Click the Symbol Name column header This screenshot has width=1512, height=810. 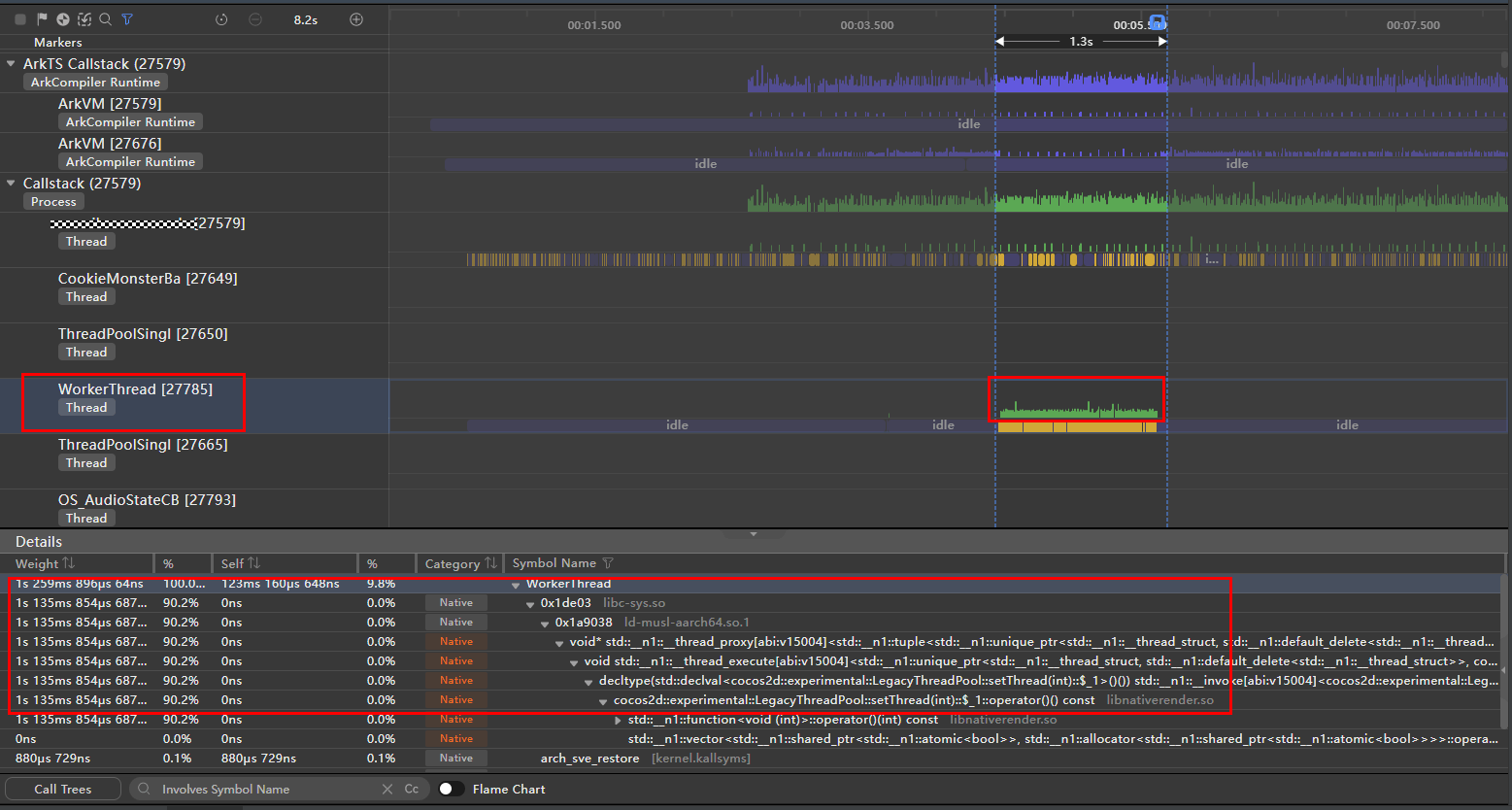pyautogui.click(x=554, y=563)
